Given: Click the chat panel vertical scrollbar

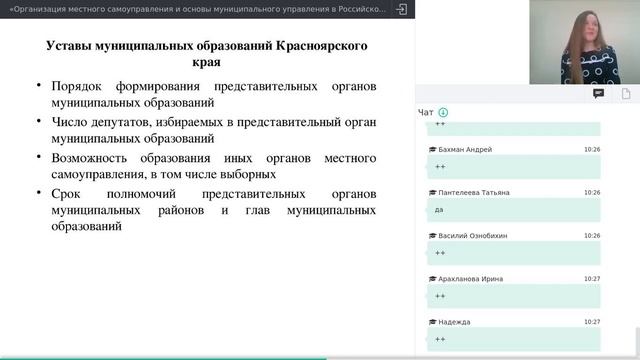Looking at the screenshot, I should click(x=638, y=342).
